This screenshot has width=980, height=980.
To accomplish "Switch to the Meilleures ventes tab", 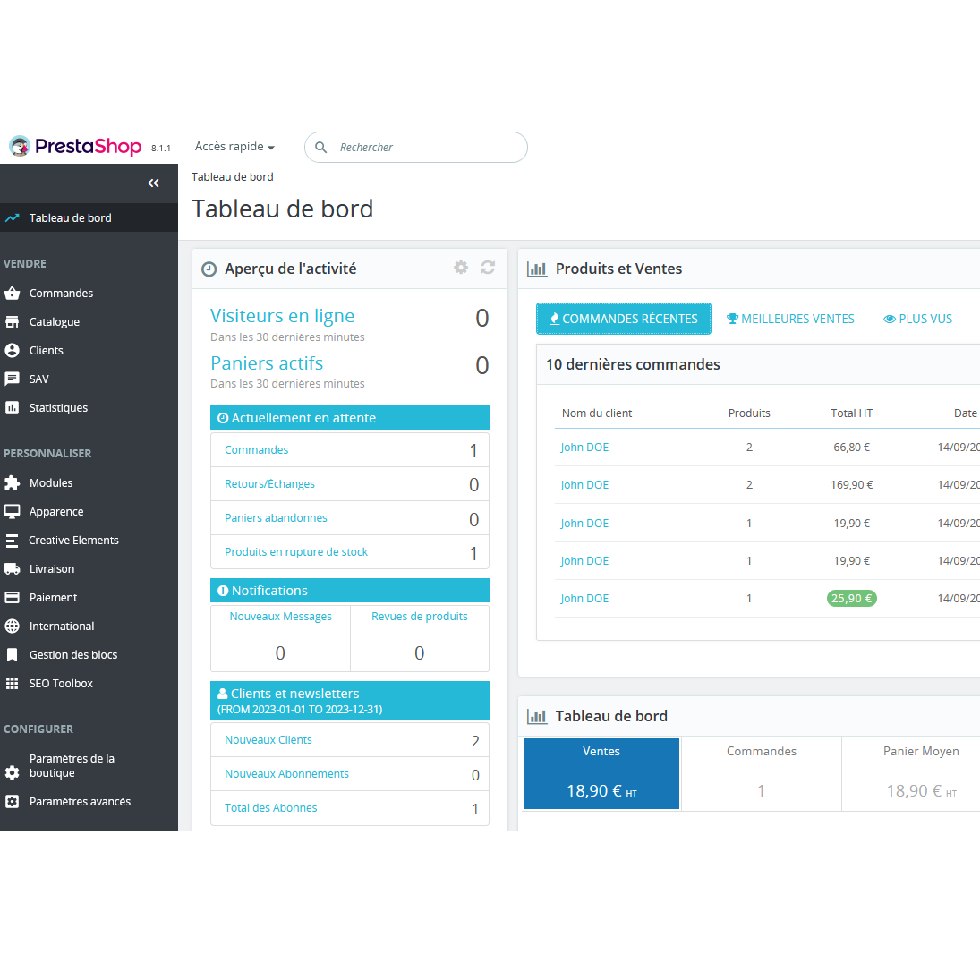I will tap(791, 319).
